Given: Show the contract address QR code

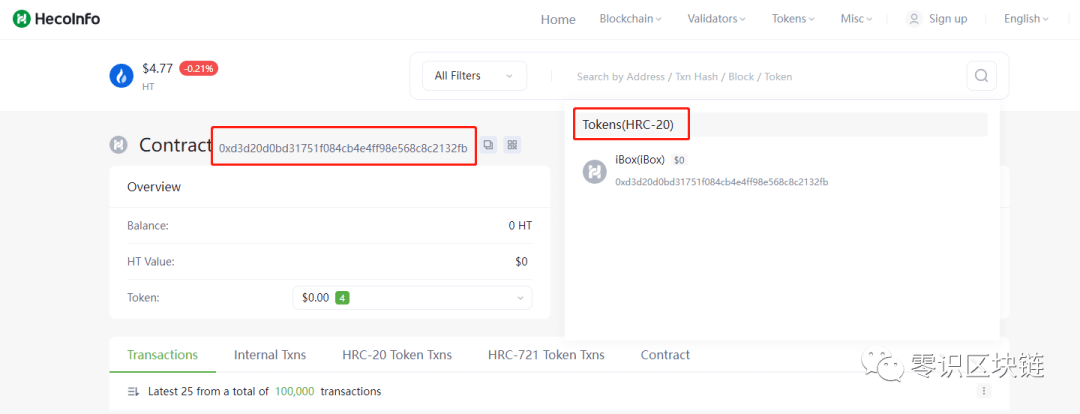Looking at the screenshot, I should pyautogui.click(x=512, y=145).
